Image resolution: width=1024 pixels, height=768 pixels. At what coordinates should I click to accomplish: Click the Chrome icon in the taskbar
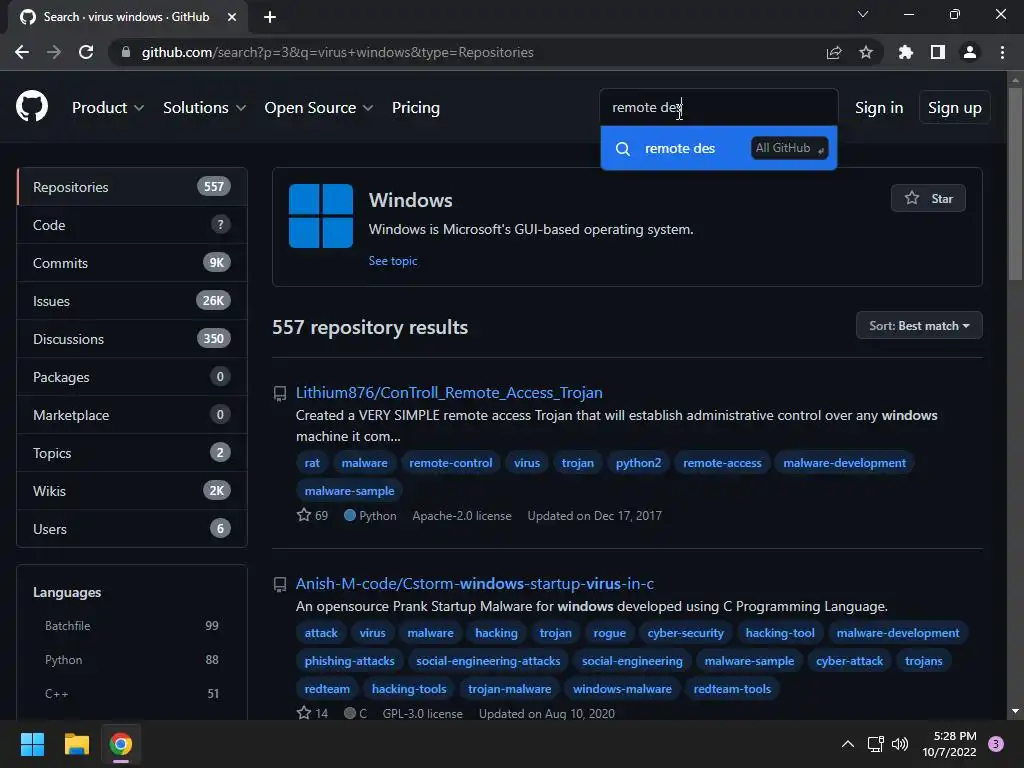click(x=121, y=744)
